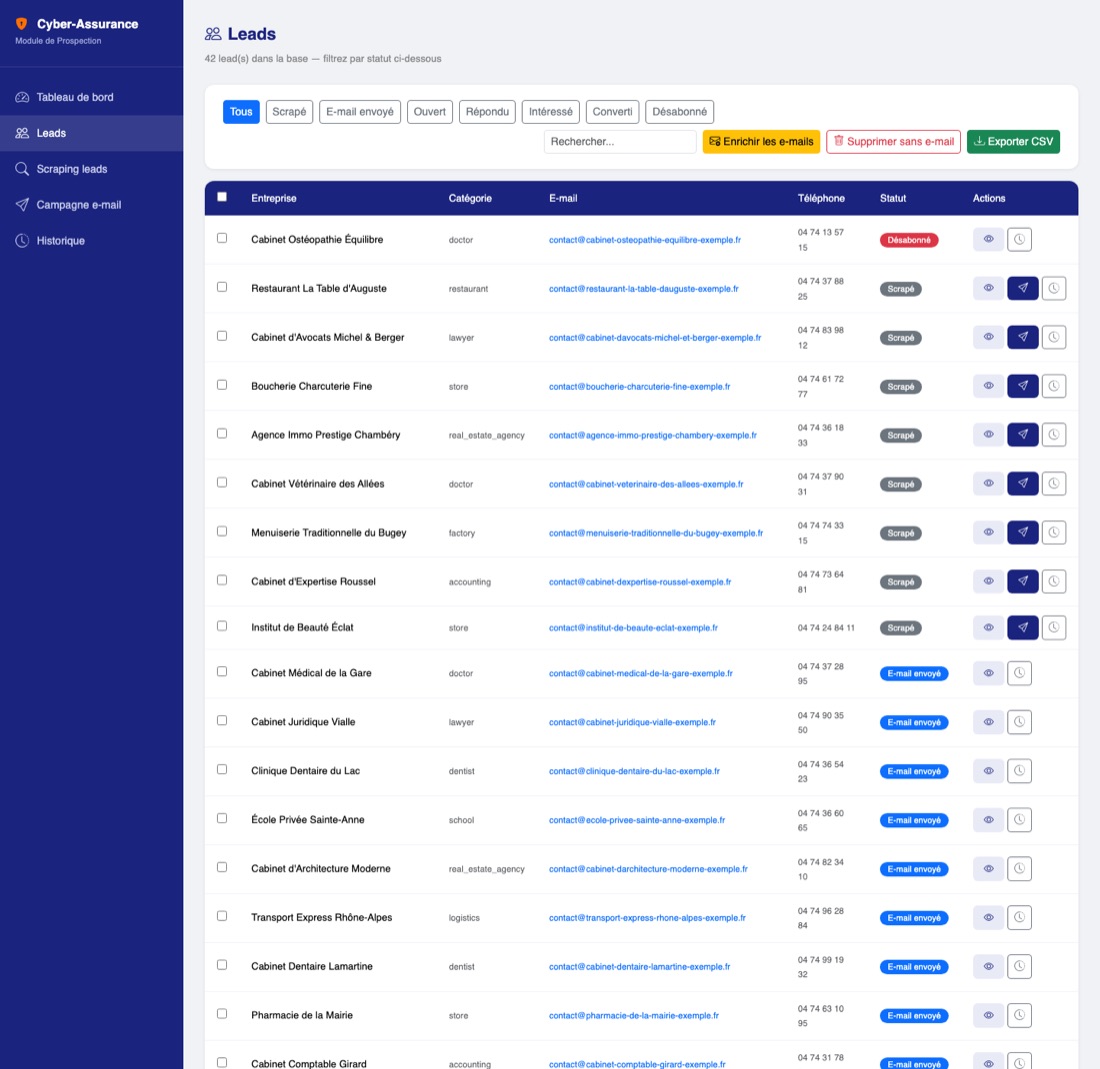Open Historique in the sidebar
The height and width of the screenshot is (1069, 1100).
[x=91, y=241]
